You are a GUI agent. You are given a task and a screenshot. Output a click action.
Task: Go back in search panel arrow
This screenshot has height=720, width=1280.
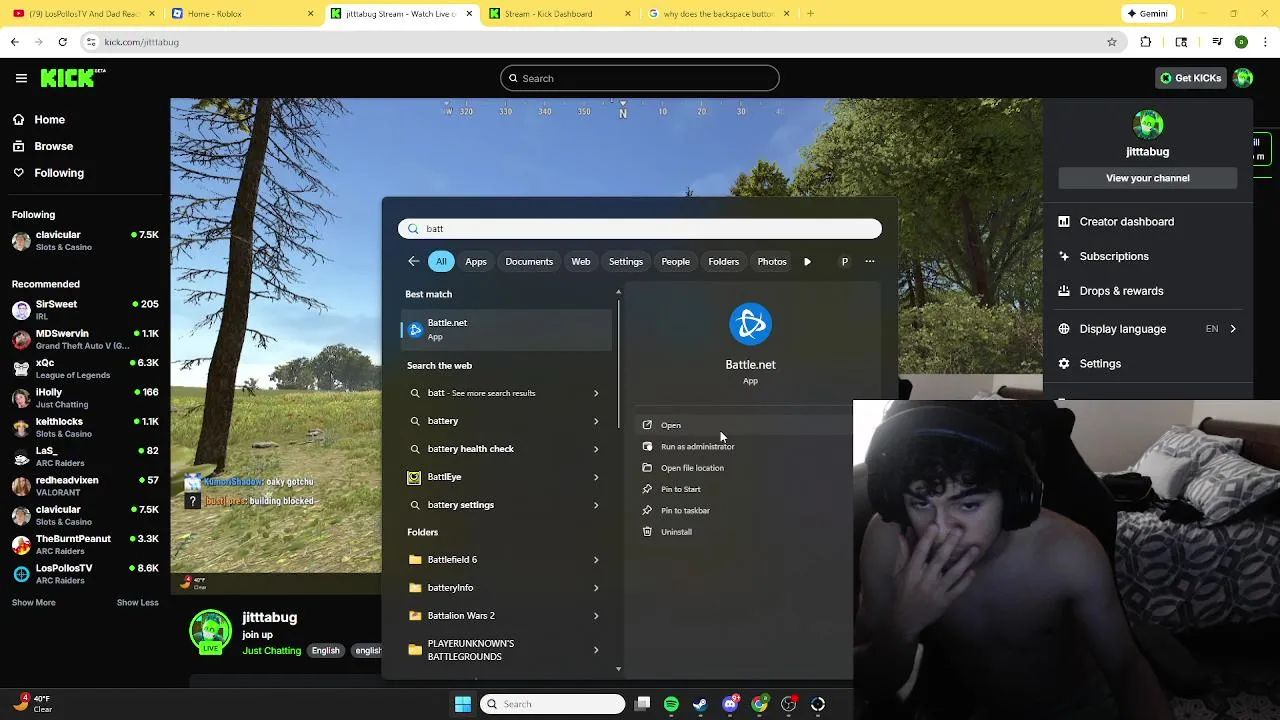[414, 261]
